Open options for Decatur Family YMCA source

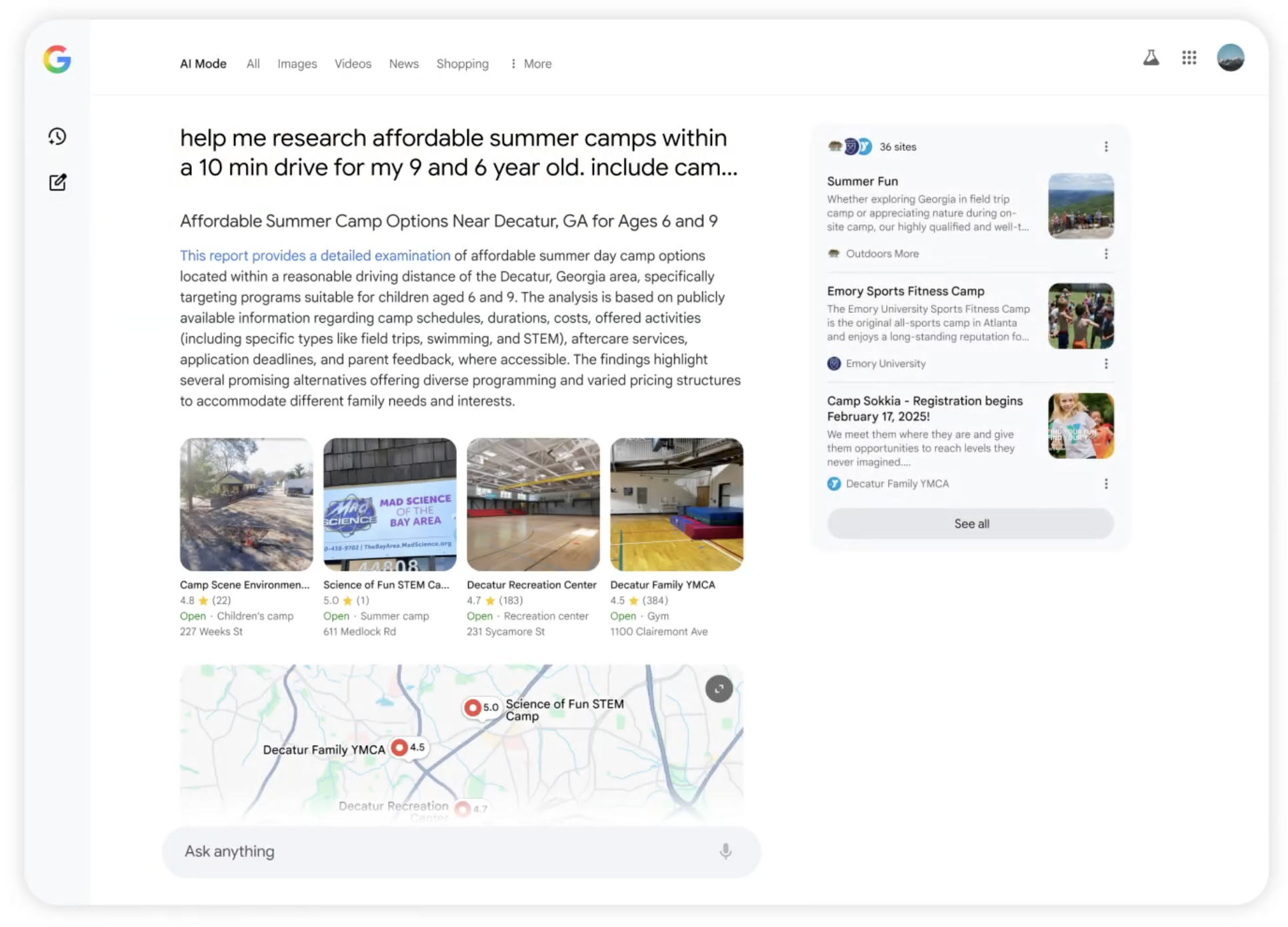pos(1105,484)
